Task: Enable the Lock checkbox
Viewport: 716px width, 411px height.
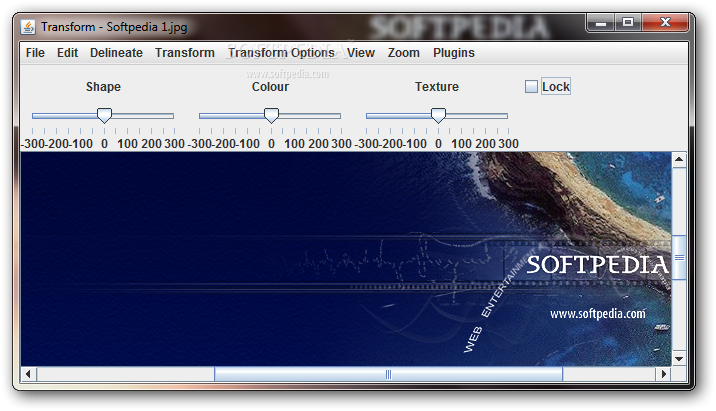Action: [531, 87]
